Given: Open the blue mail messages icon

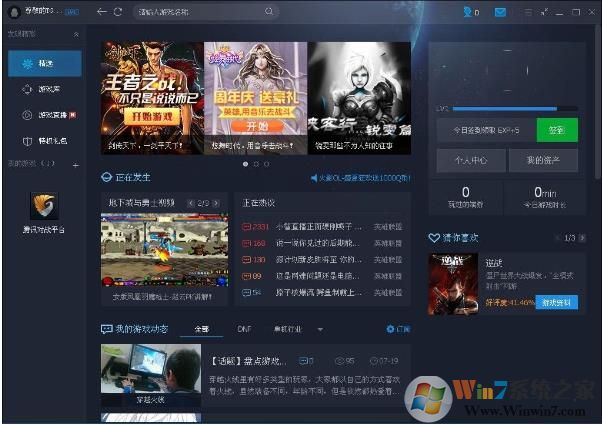Looking at the screenshot, I should click(500, 12).
